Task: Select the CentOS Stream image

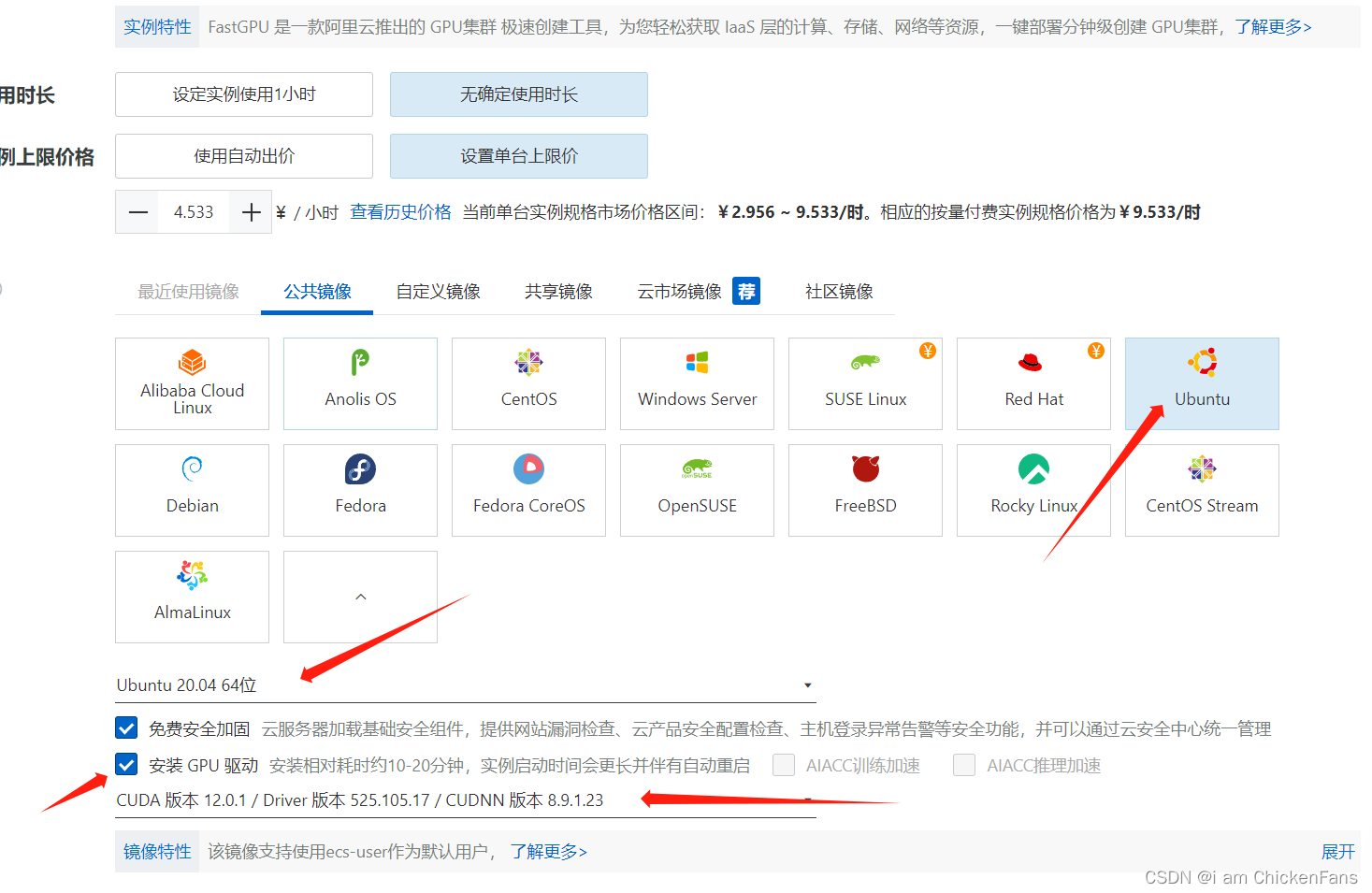Action: pyautogui.click(x=1202, y=490)
